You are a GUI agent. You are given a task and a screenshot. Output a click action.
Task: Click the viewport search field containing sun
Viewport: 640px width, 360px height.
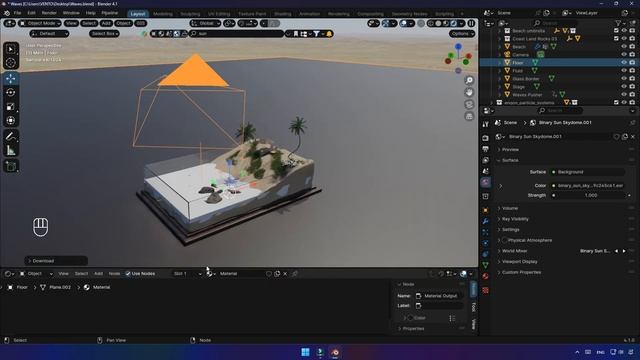(236, 34)
